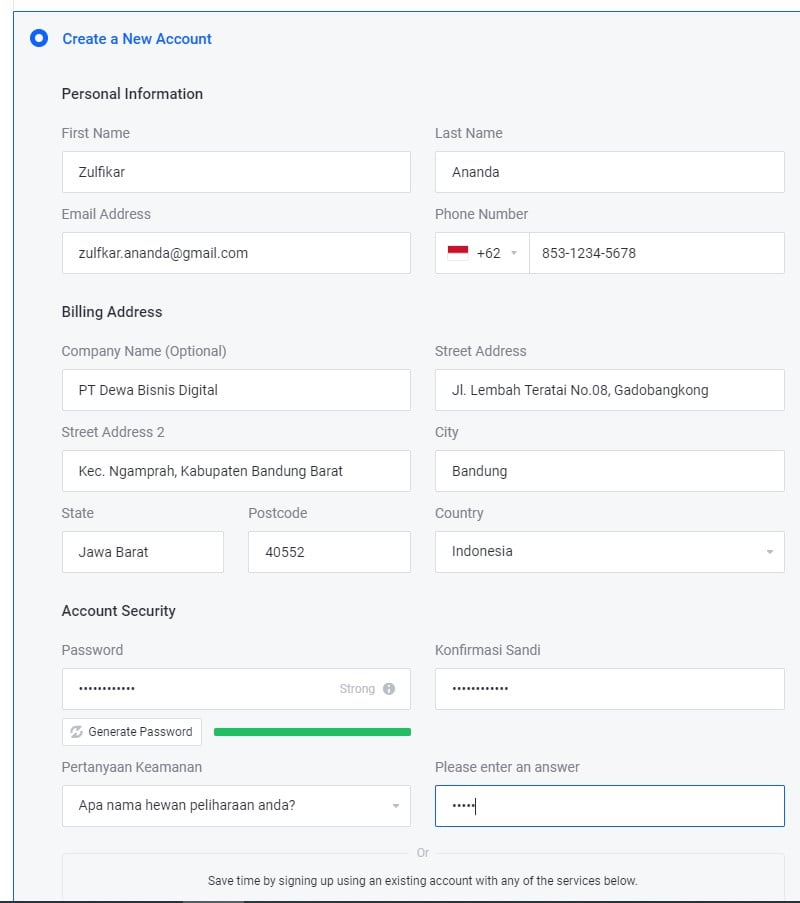Click the Indonesia flag icon
The width and height of the screenshot is (800, 903).
click(x=458, y=253)
